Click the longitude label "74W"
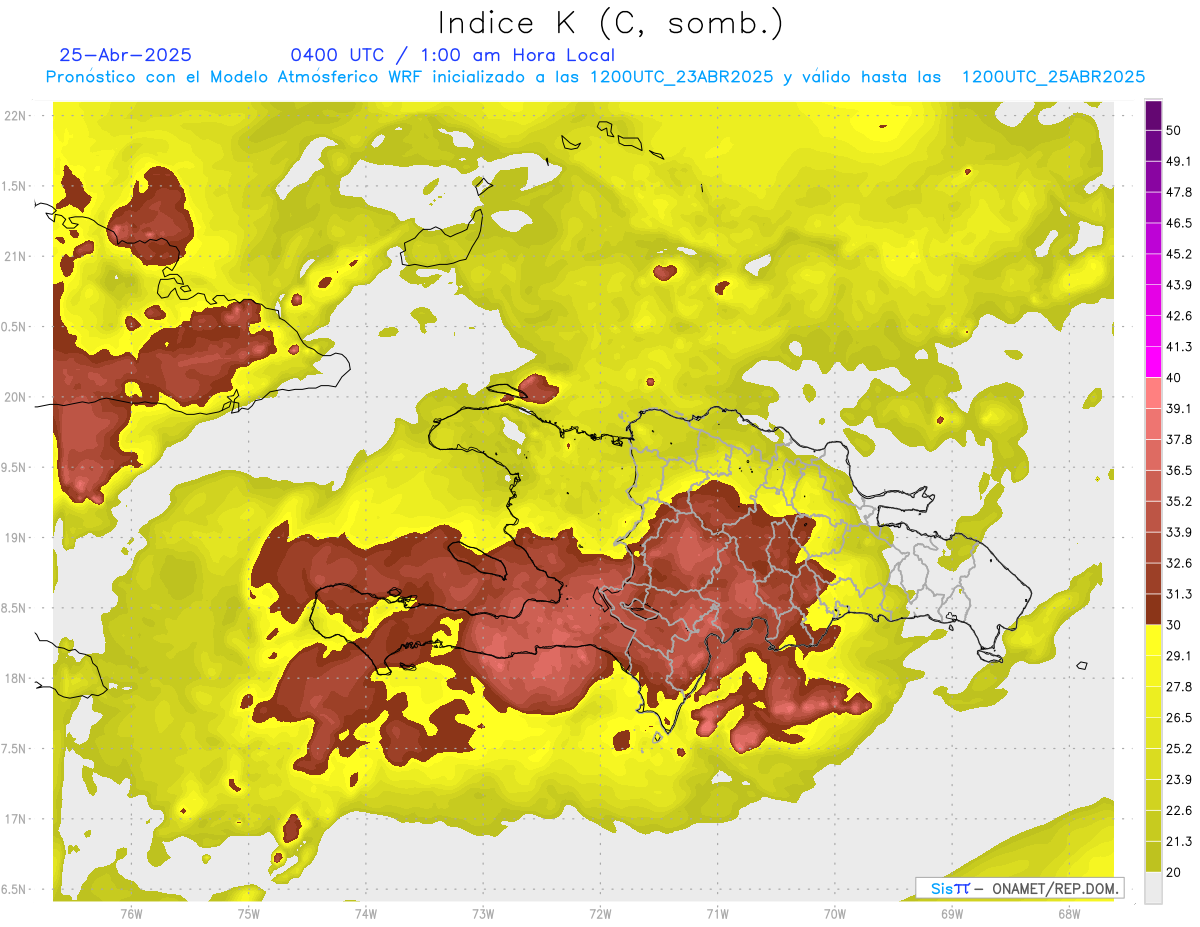Viewport: 1200px width, 927px height. coord(366,914)
